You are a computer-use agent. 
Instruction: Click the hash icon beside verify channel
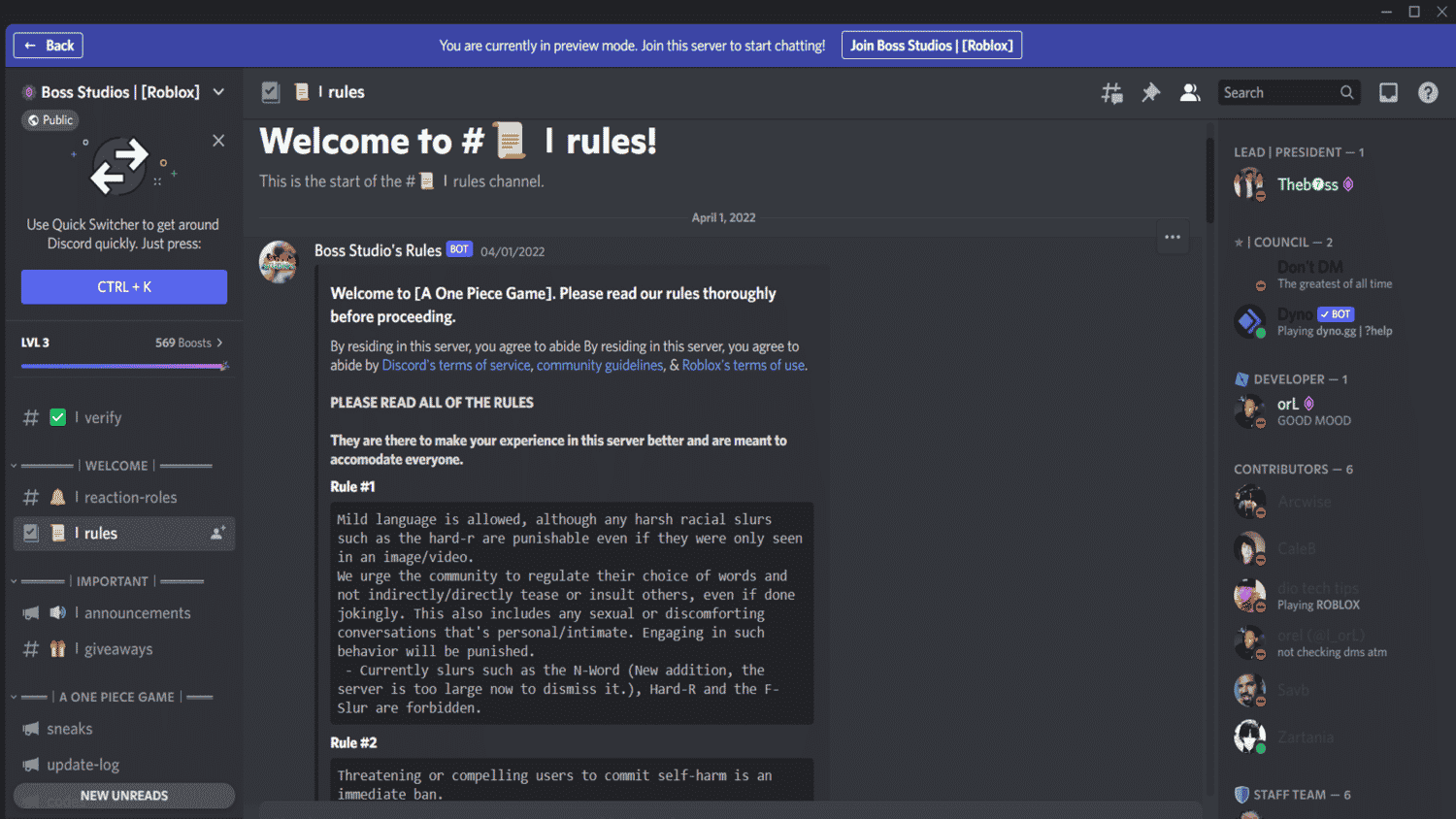pyautogui.click(x=31, y=417)
